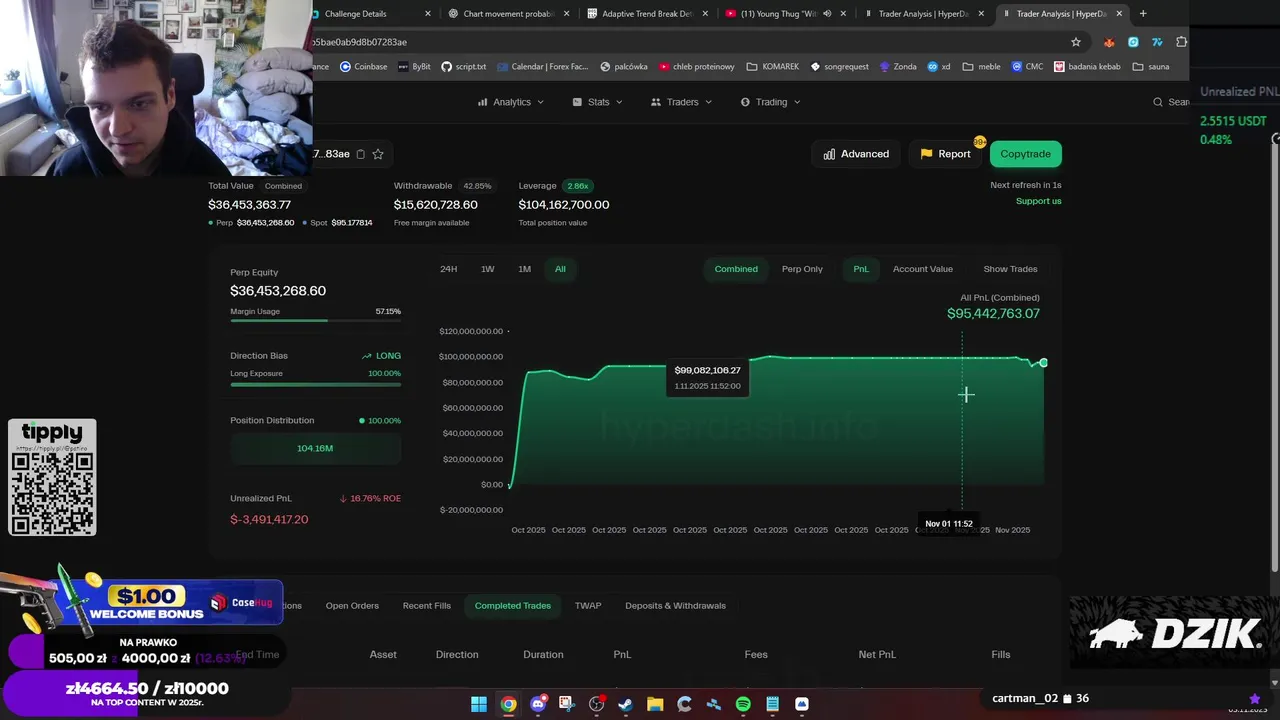1280x720 pixels.
Task: Copy the trader address with the copy icon
Action: pos(361,154)
